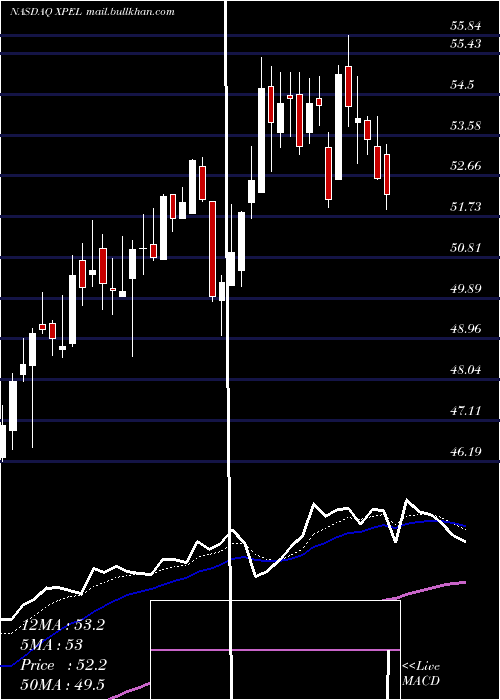
Task: Click the 49.89 price axis label
Action: click(466, 288)
